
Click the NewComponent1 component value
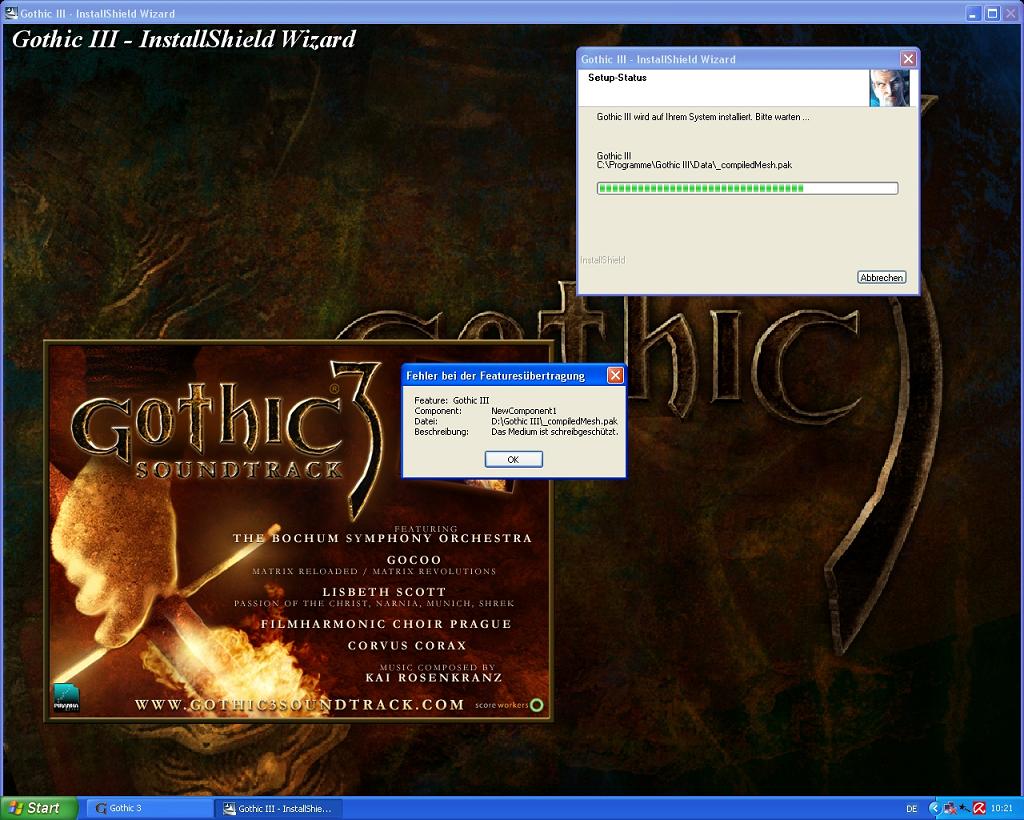pos(524,411)
